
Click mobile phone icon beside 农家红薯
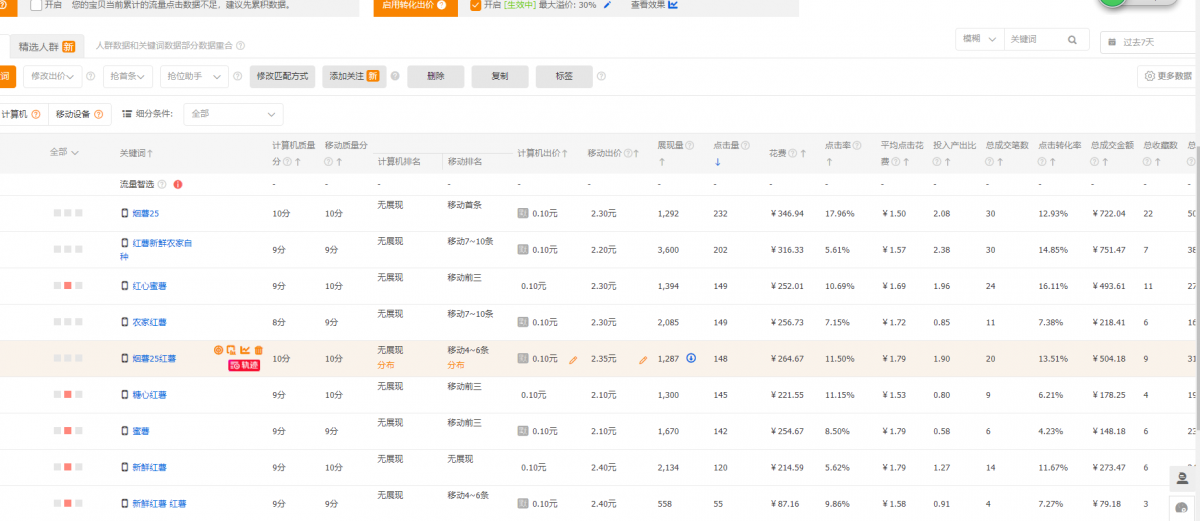(x=125, y=322)
